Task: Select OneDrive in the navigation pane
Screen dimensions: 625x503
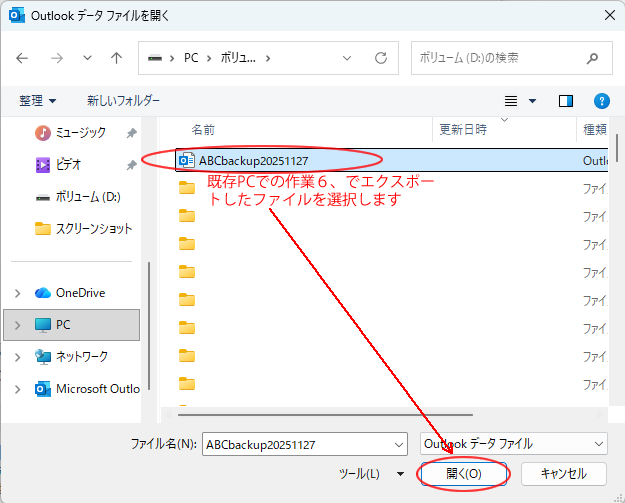Action: click(70, 293)
